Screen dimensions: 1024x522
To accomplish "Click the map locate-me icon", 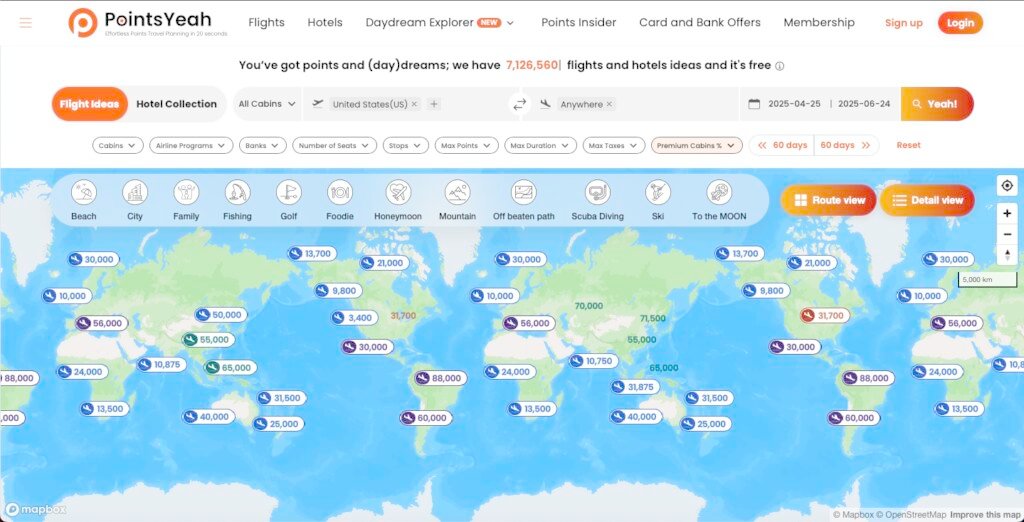I will (x=1006, y=186).
